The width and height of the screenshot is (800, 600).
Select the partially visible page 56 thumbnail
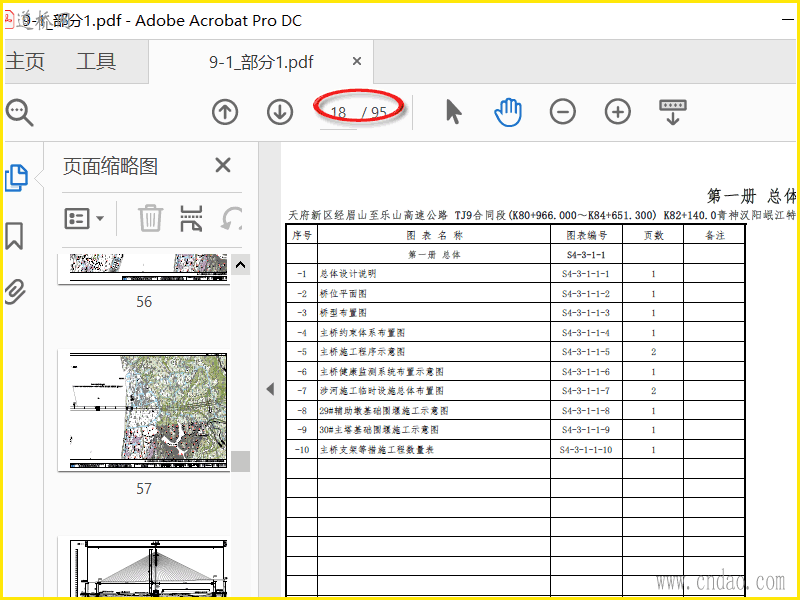click(143, 268)
